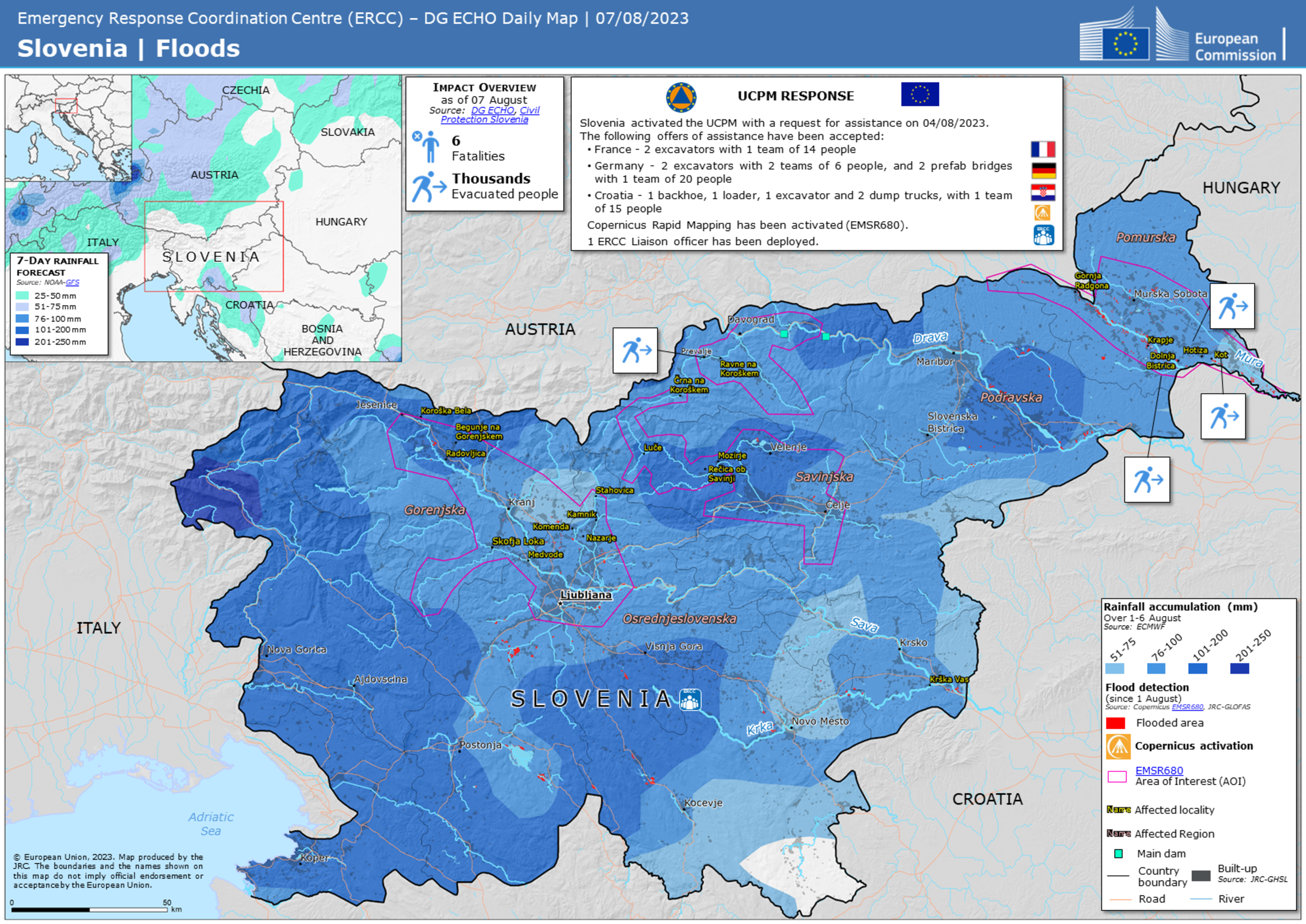Click the red Flooded area legend swatch
1306x924 pixels.
pos(1115,723)
